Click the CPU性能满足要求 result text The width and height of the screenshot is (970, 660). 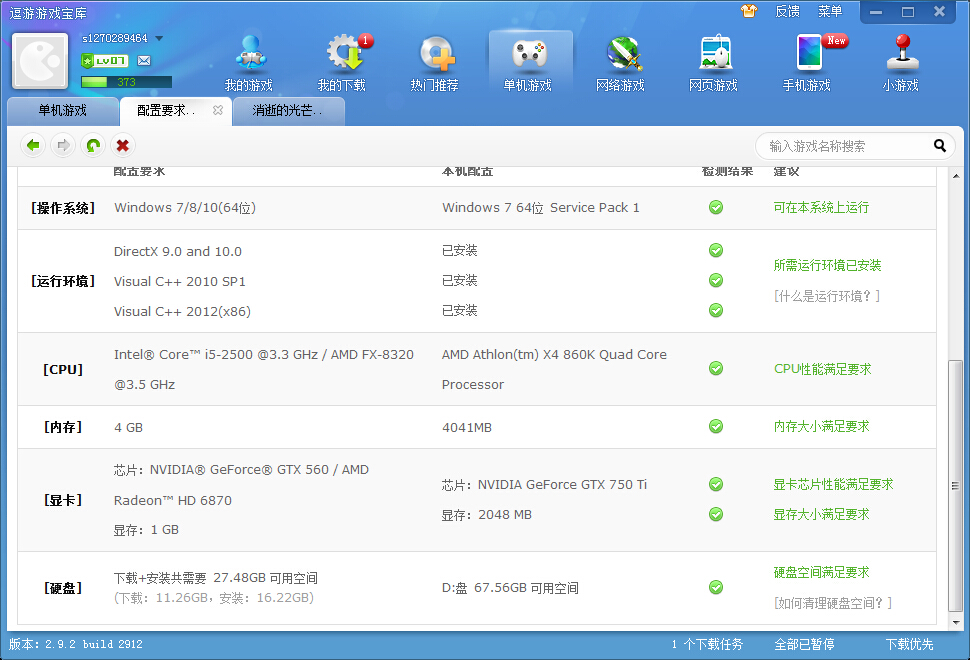(822, 369)
